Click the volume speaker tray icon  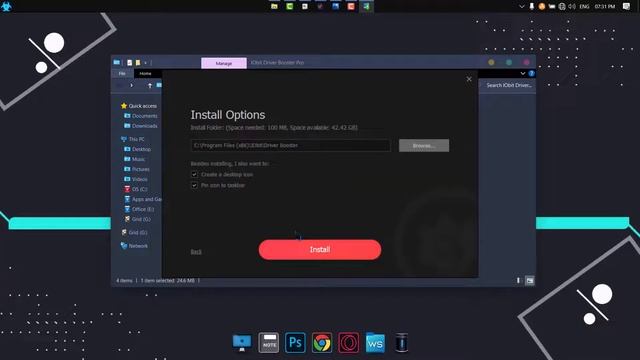572,6
